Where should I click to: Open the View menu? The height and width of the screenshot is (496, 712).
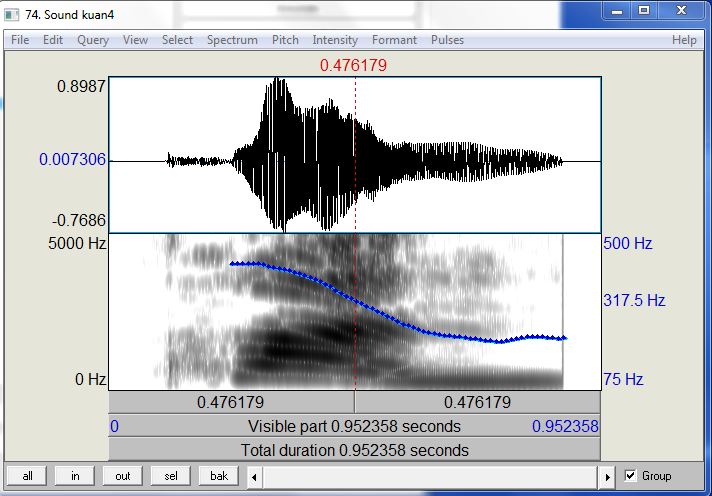[x=135, y=40]
